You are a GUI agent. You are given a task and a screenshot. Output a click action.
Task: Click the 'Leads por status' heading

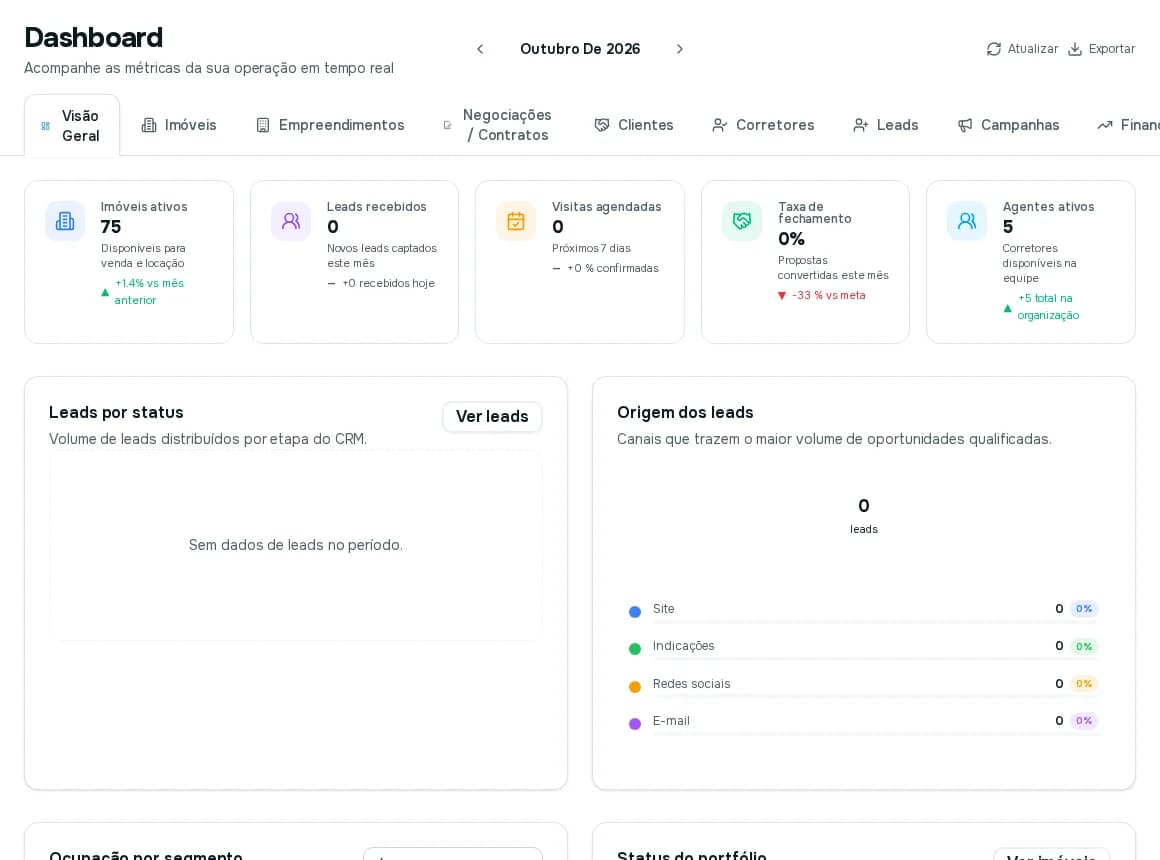point(116,413)
